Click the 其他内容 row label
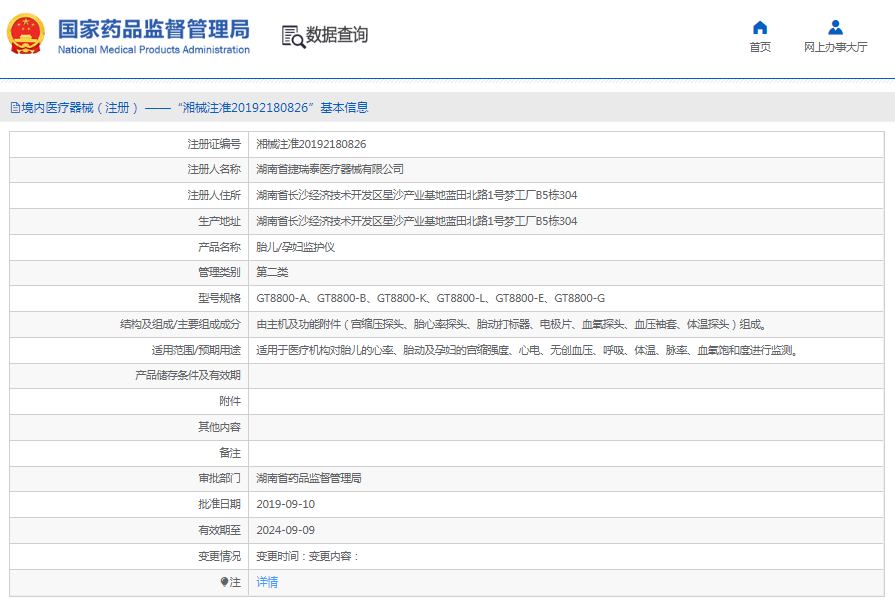 click(x=219, y=427)
